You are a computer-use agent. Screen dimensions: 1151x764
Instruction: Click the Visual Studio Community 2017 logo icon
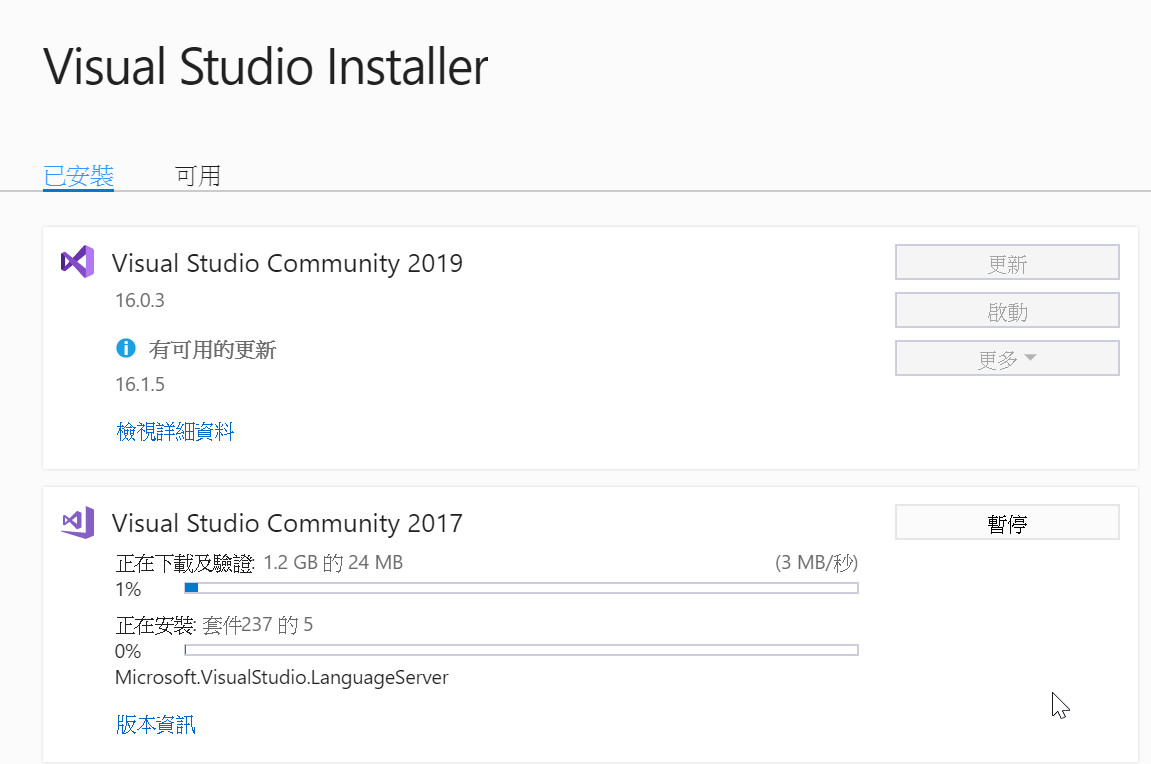(77, 523)
